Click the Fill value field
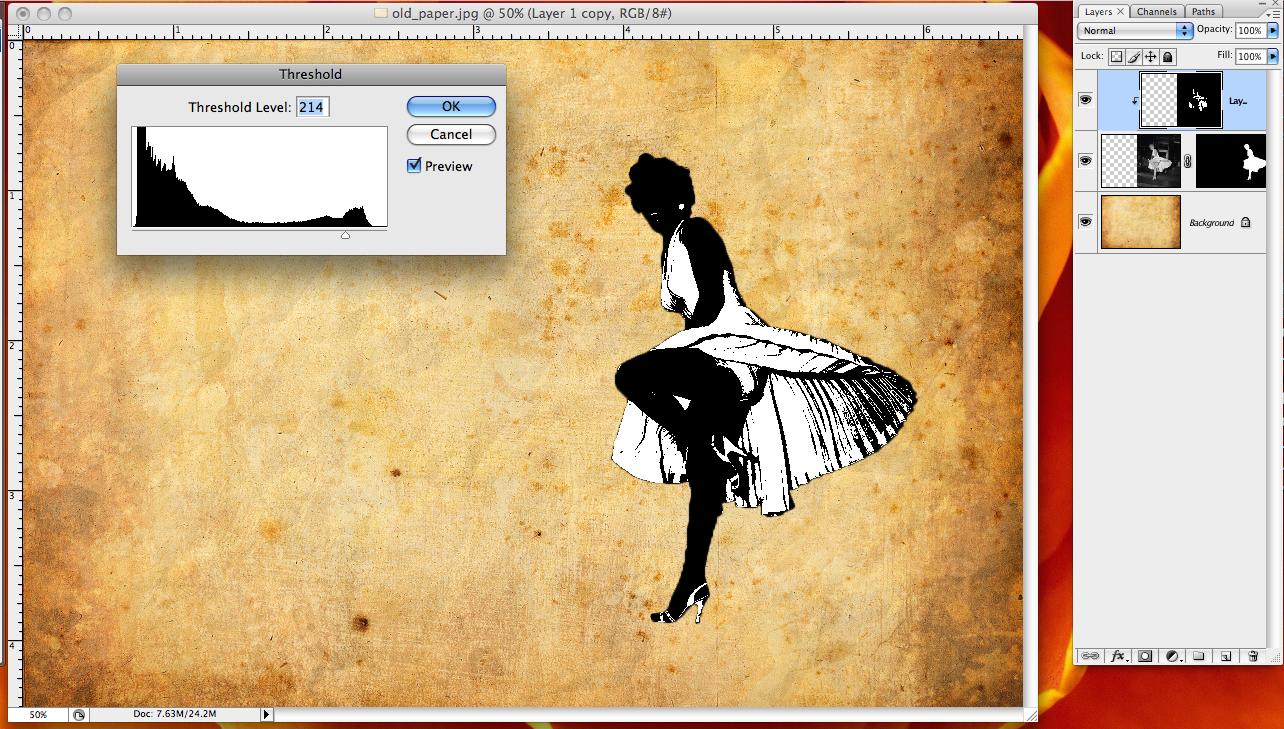1284x729 pixels. click(x=1250, y=57)
